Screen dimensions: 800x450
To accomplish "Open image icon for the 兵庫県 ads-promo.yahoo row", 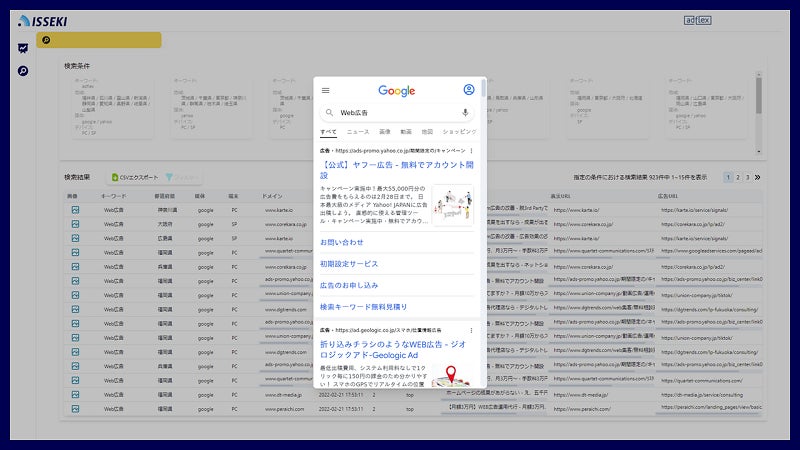I will 76,366.
